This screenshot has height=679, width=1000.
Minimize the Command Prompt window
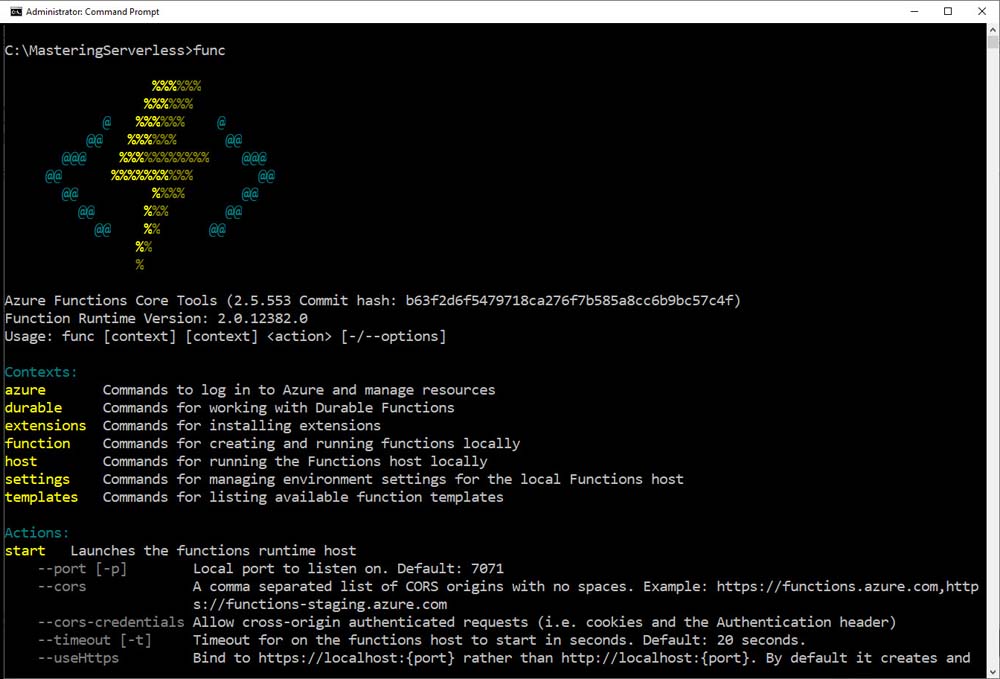912,11
